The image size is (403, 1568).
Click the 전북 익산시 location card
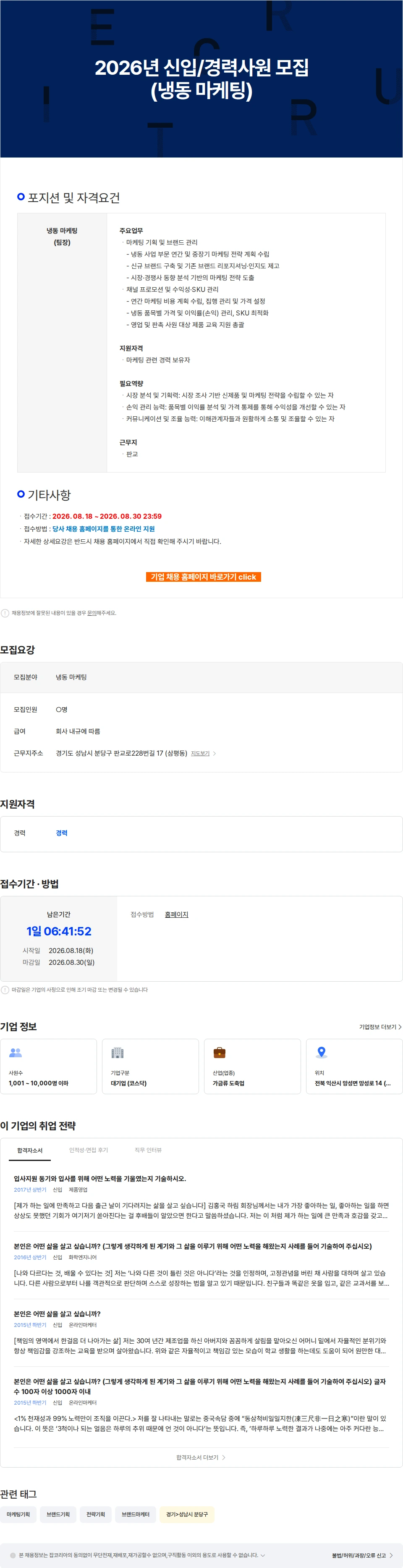click(354, 1066)
